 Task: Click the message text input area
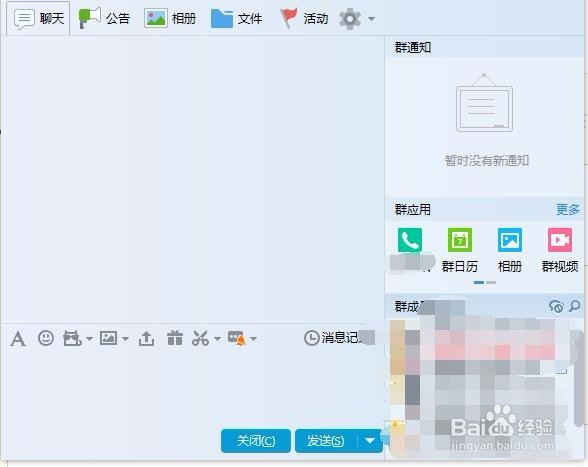[x=191, y=388]
